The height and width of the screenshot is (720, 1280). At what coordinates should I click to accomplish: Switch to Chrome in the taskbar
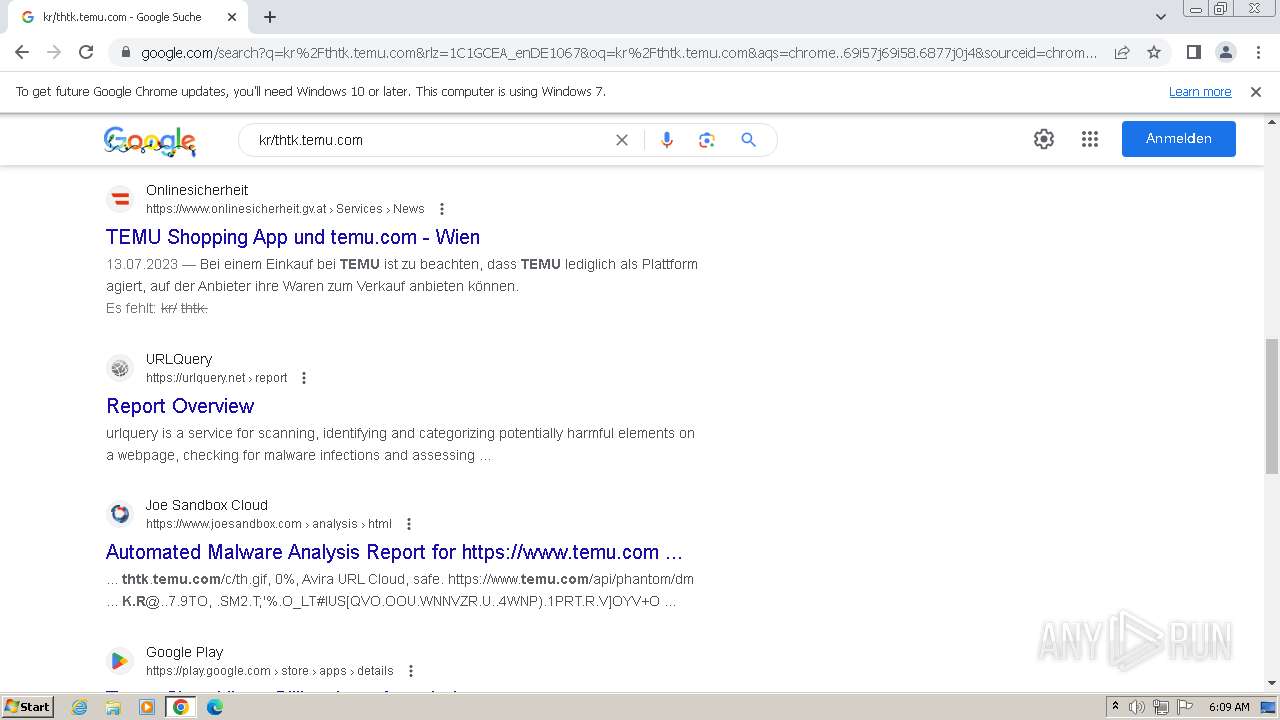181,707
